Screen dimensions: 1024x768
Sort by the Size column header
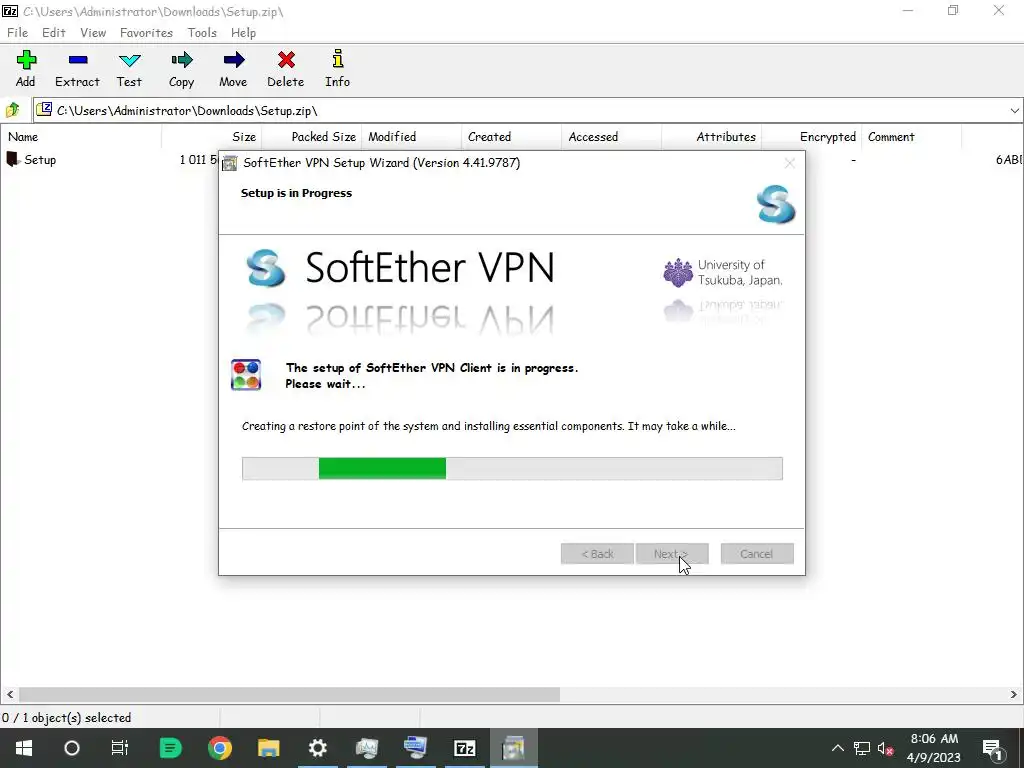point(212,136)
